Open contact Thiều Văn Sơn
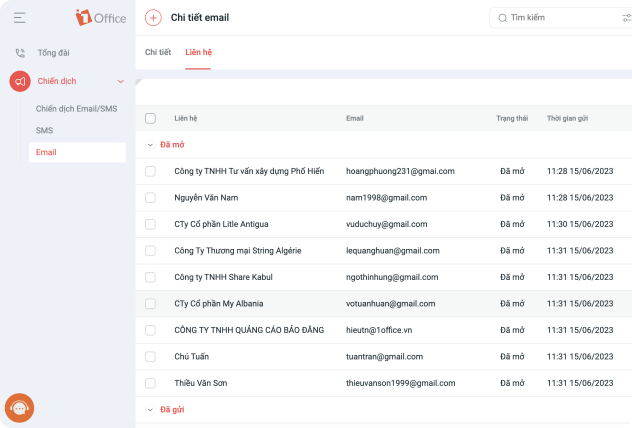Image resolution: width=632 pixels, height=428 pixels. [201, 383]
